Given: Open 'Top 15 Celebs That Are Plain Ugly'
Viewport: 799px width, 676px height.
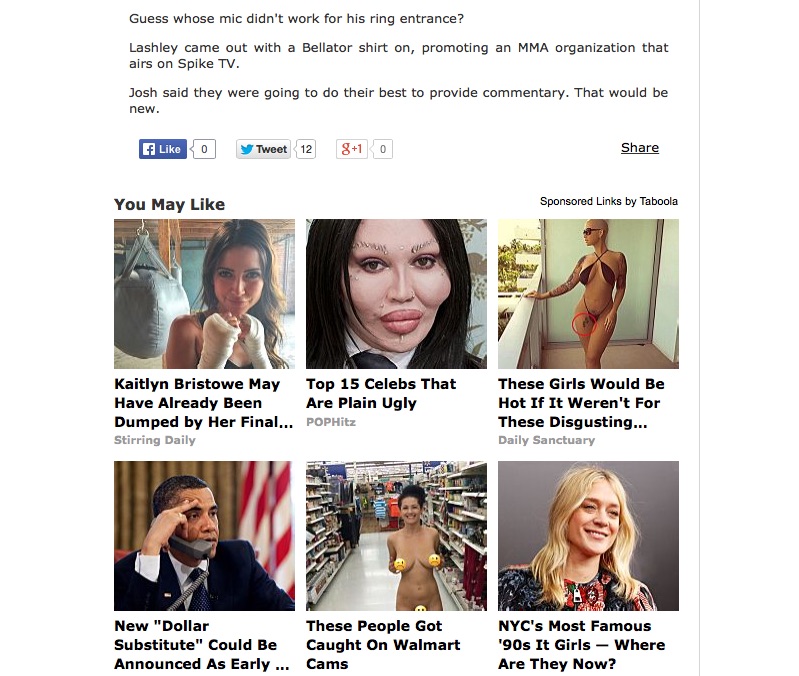Looking at the screenshot, I should (x=381, y=393).
